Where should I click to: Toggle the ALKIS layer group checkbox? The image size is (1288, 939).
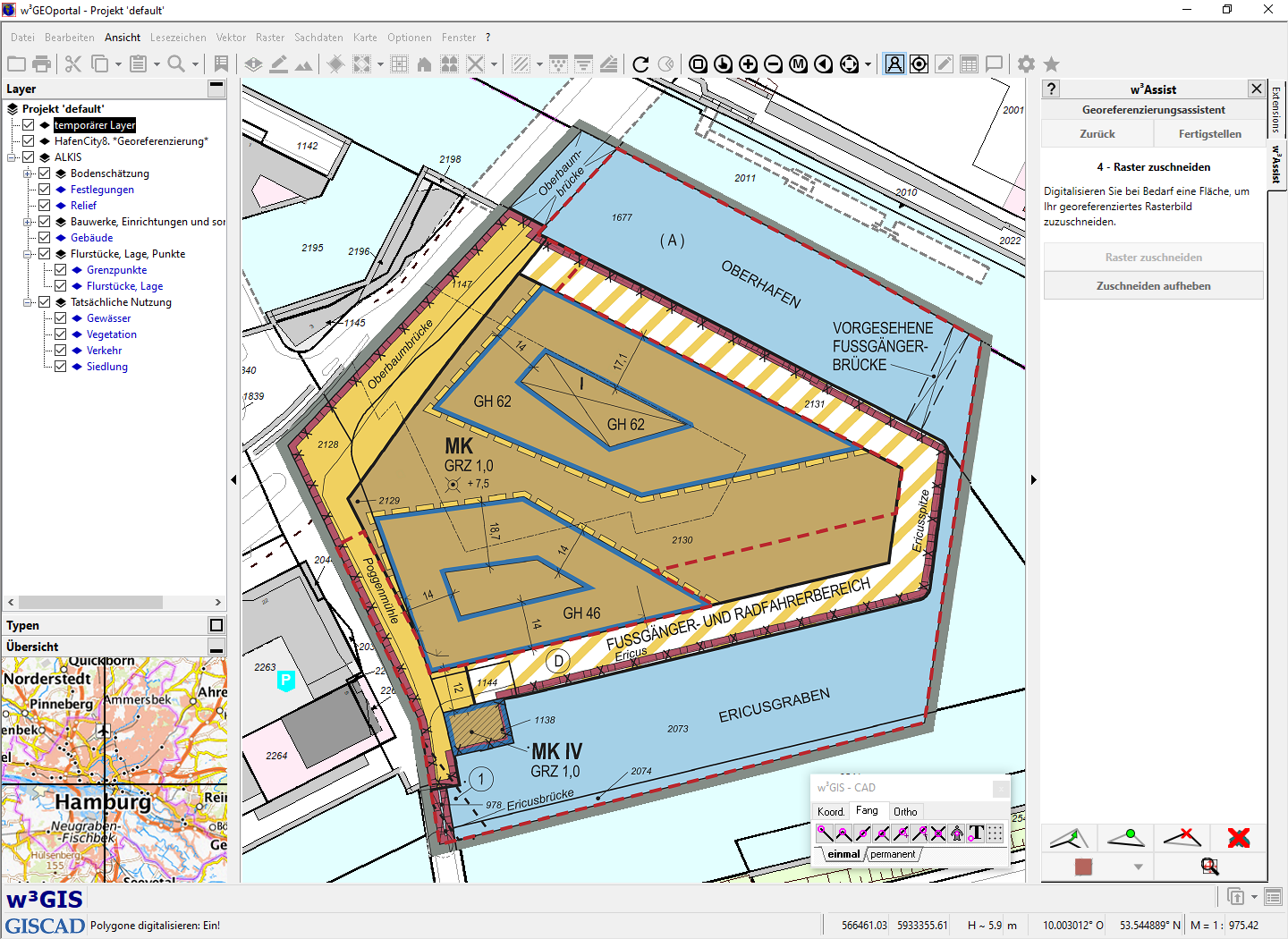pos(29,157)
